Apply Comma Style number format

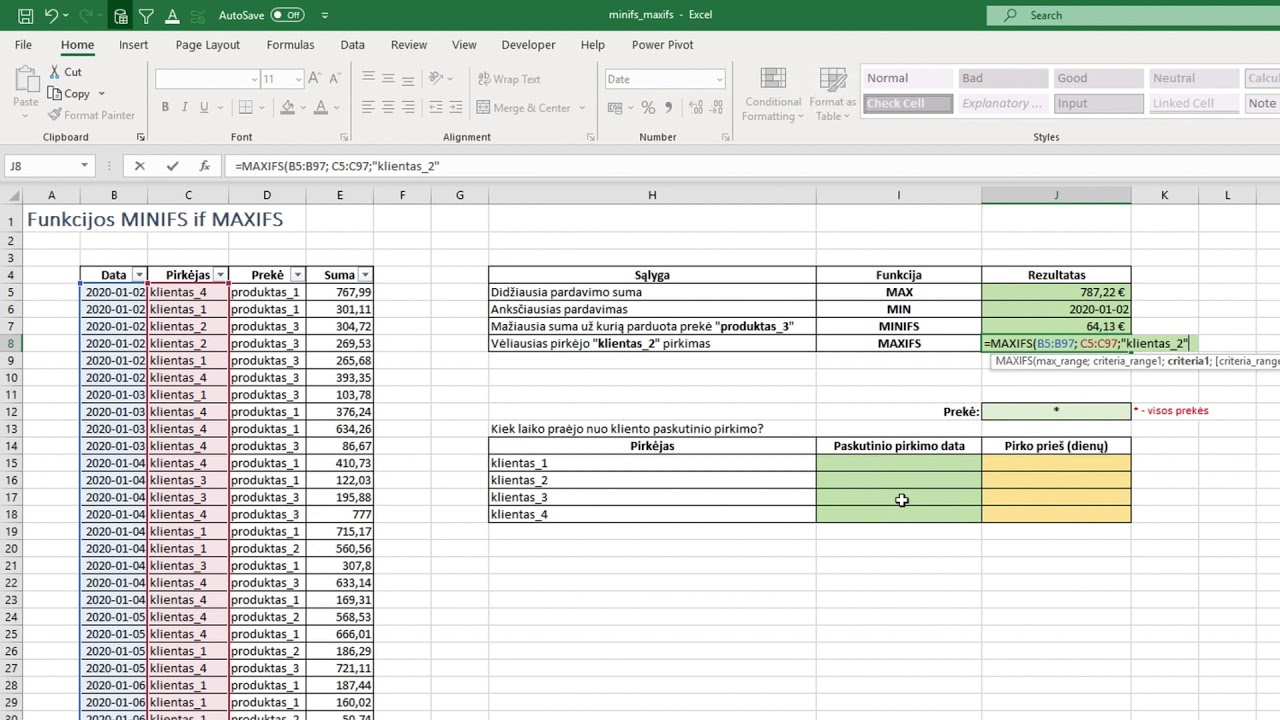(668, 108)
